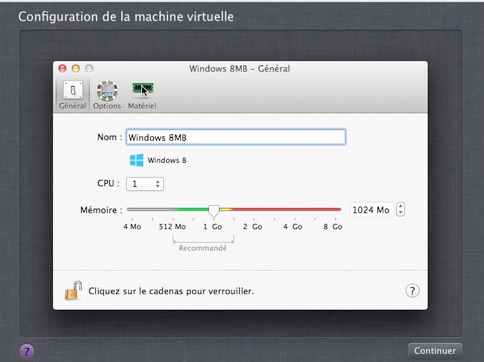484x362 pixels.
Task: Click the '8 Go' memory scale label
Action: 333,227
